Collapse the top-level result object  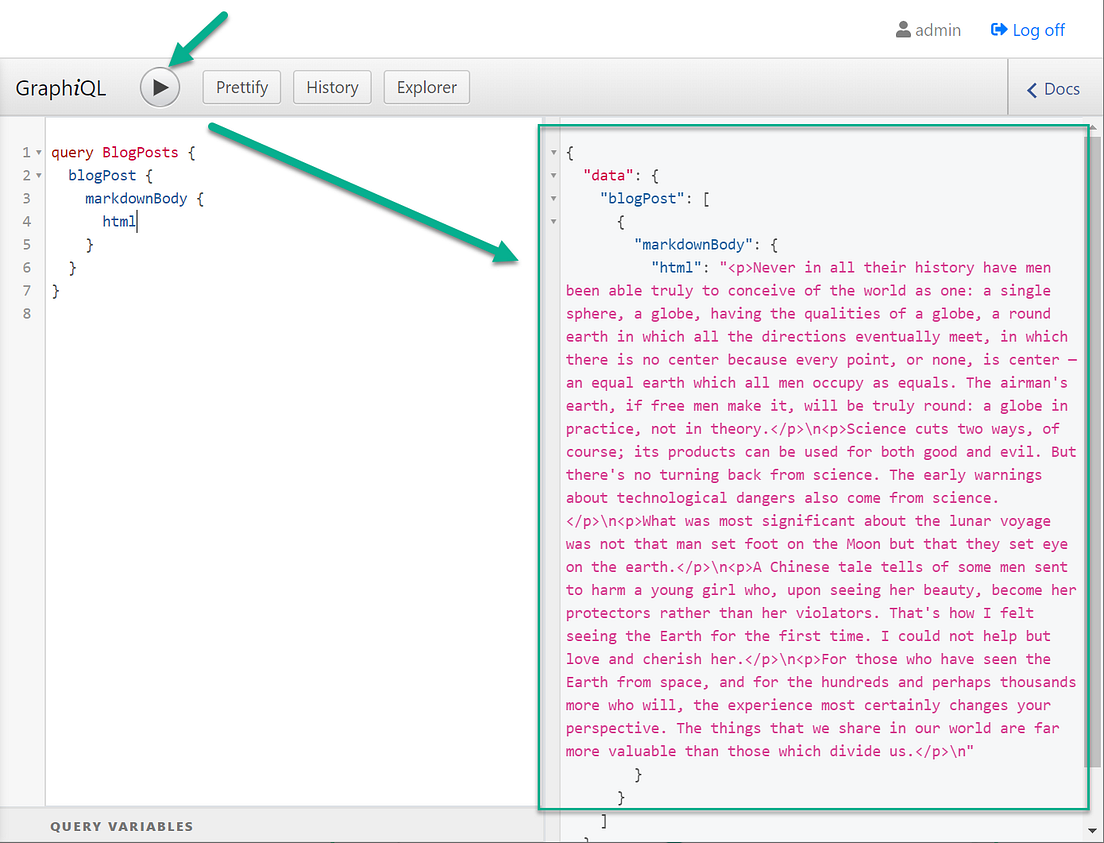pos(553,152)
